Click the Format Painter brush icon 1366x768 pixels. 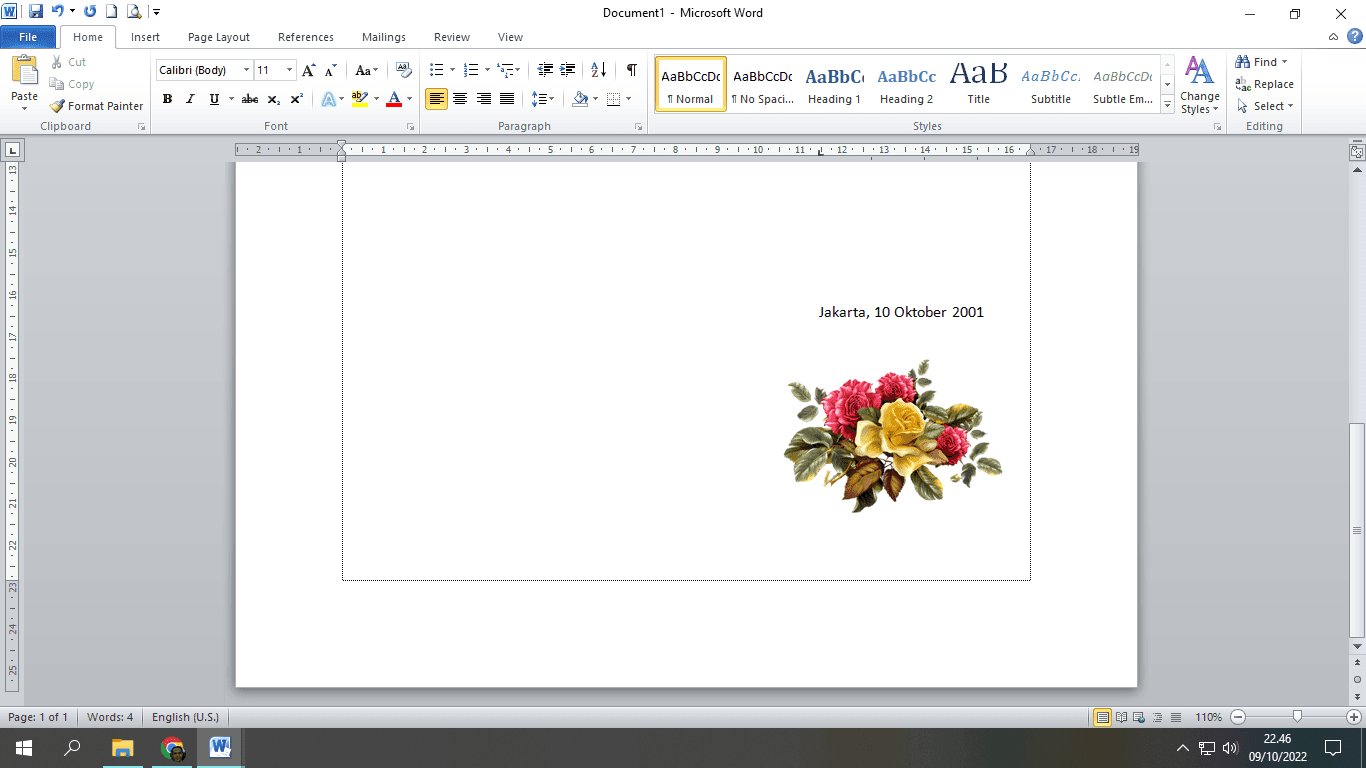(57, 106)
